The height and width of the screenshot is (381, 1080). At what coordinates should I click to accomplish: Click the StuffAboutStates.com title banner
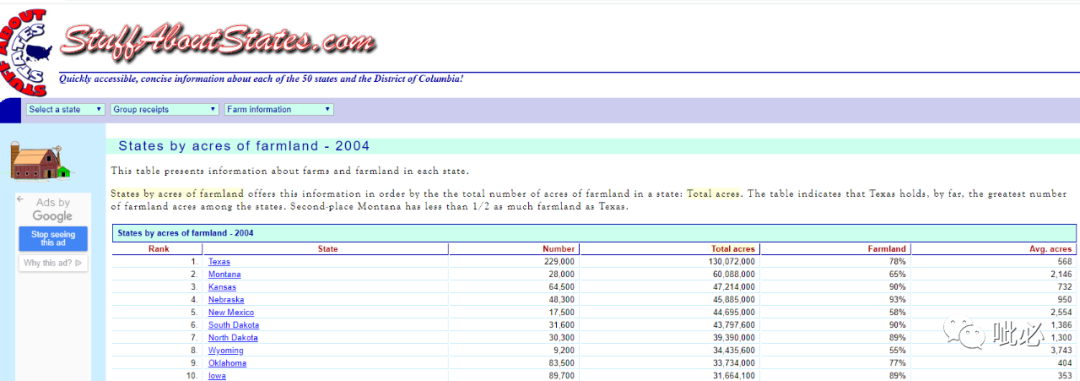click(x=218, y=40)
